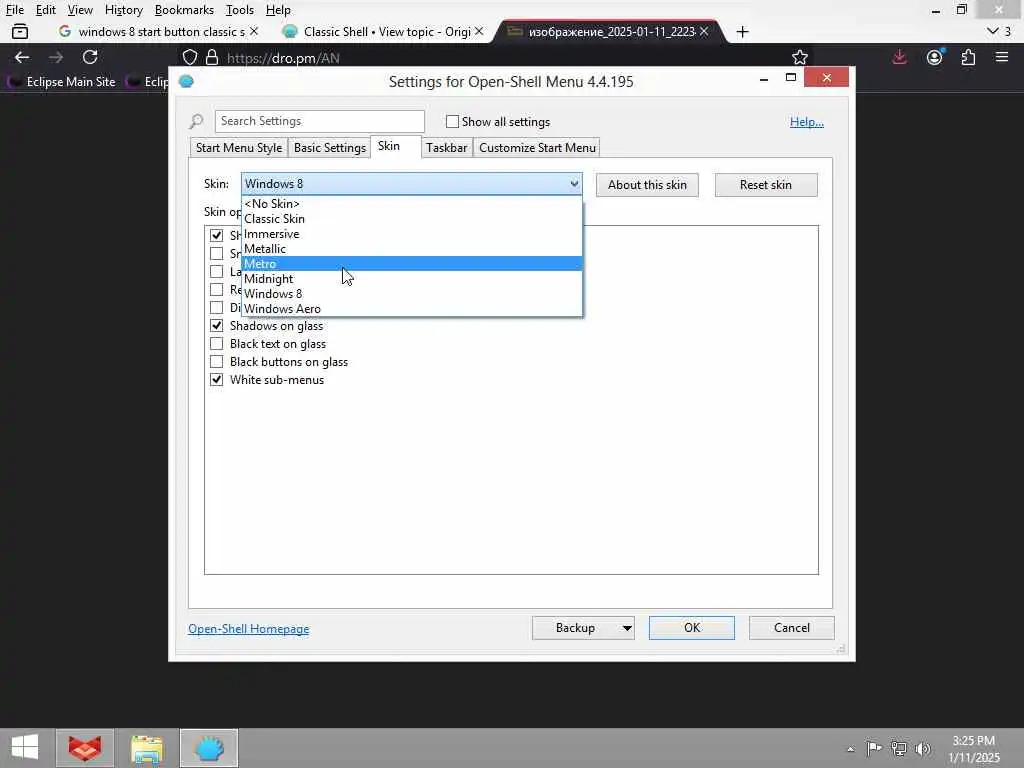1024x768 pixels.
Task: Collapse the Skin combo box arrow
Action: pos(574,184)
